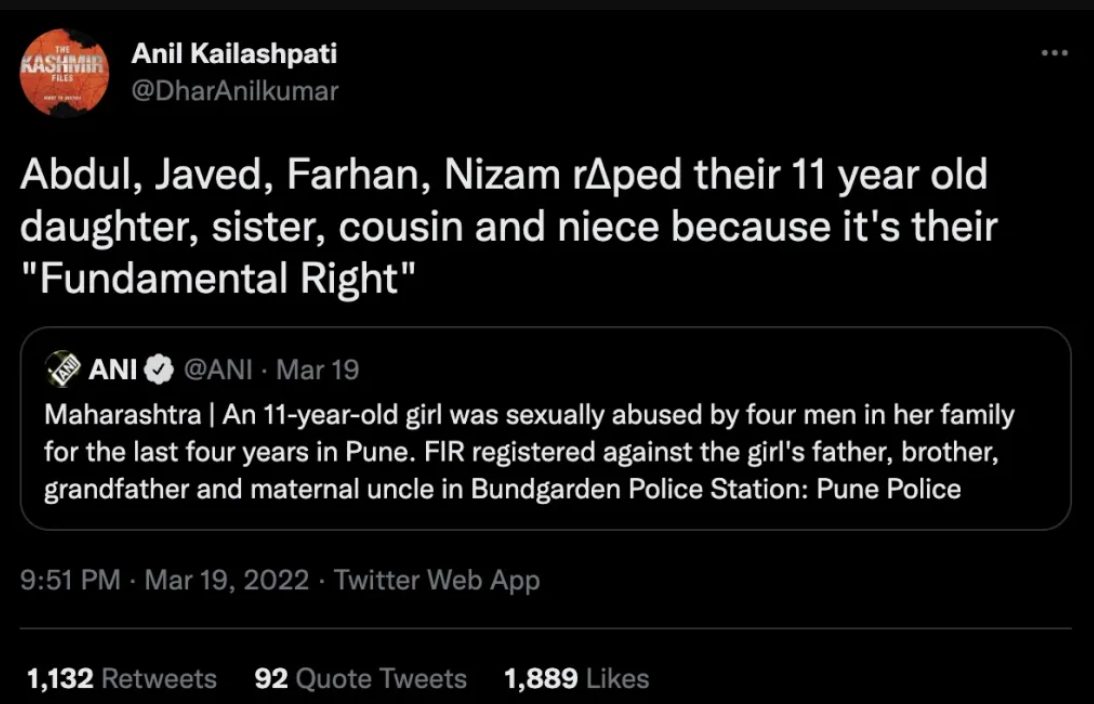Image resolution: width=1094 pixels, height=704 pixels.
Task: View the 1,132 Retweets list
Action: coord(122,678)
